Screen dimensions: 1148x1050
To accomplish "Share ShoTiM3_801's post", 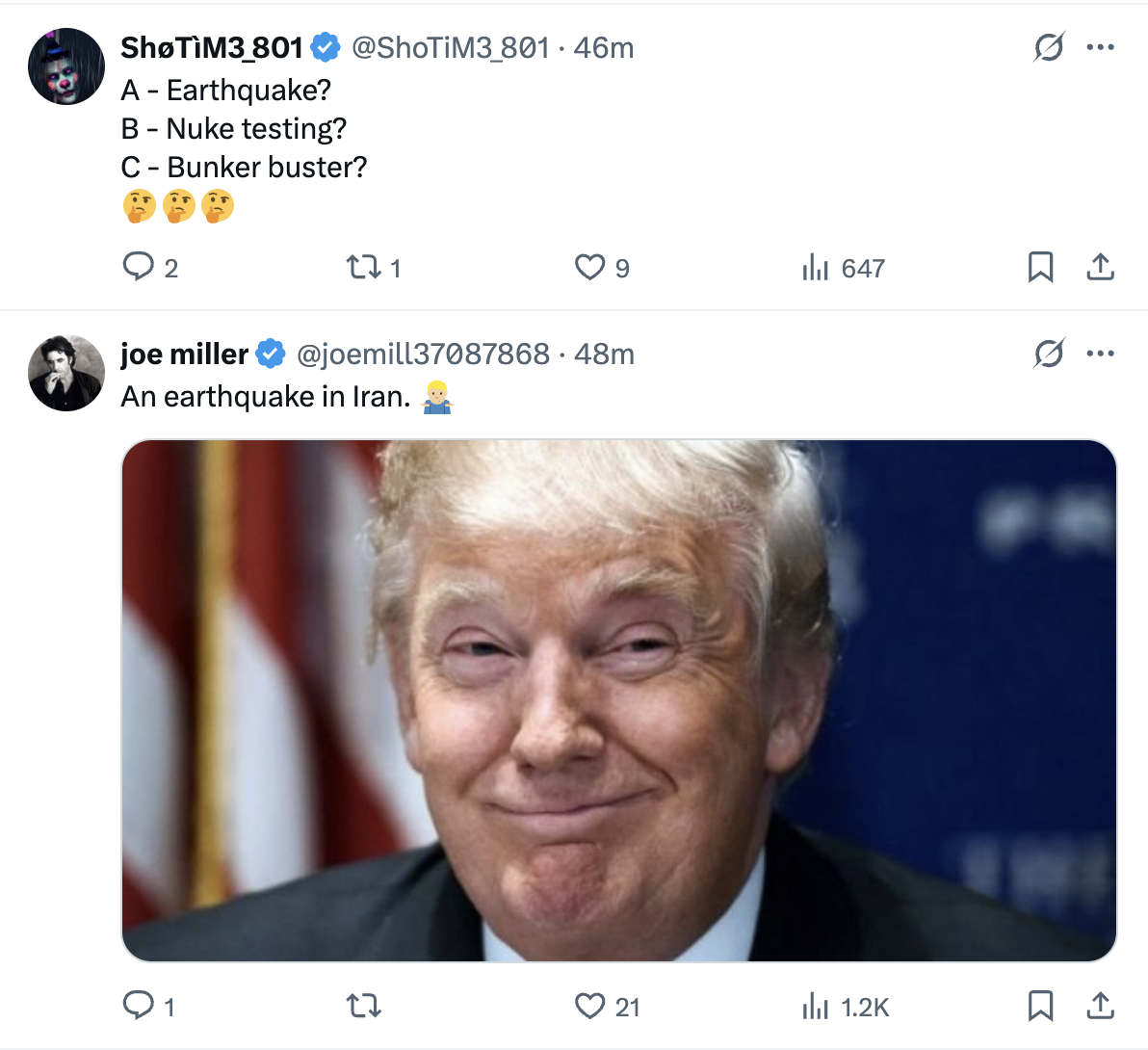I will click(x=1100, y=267).
